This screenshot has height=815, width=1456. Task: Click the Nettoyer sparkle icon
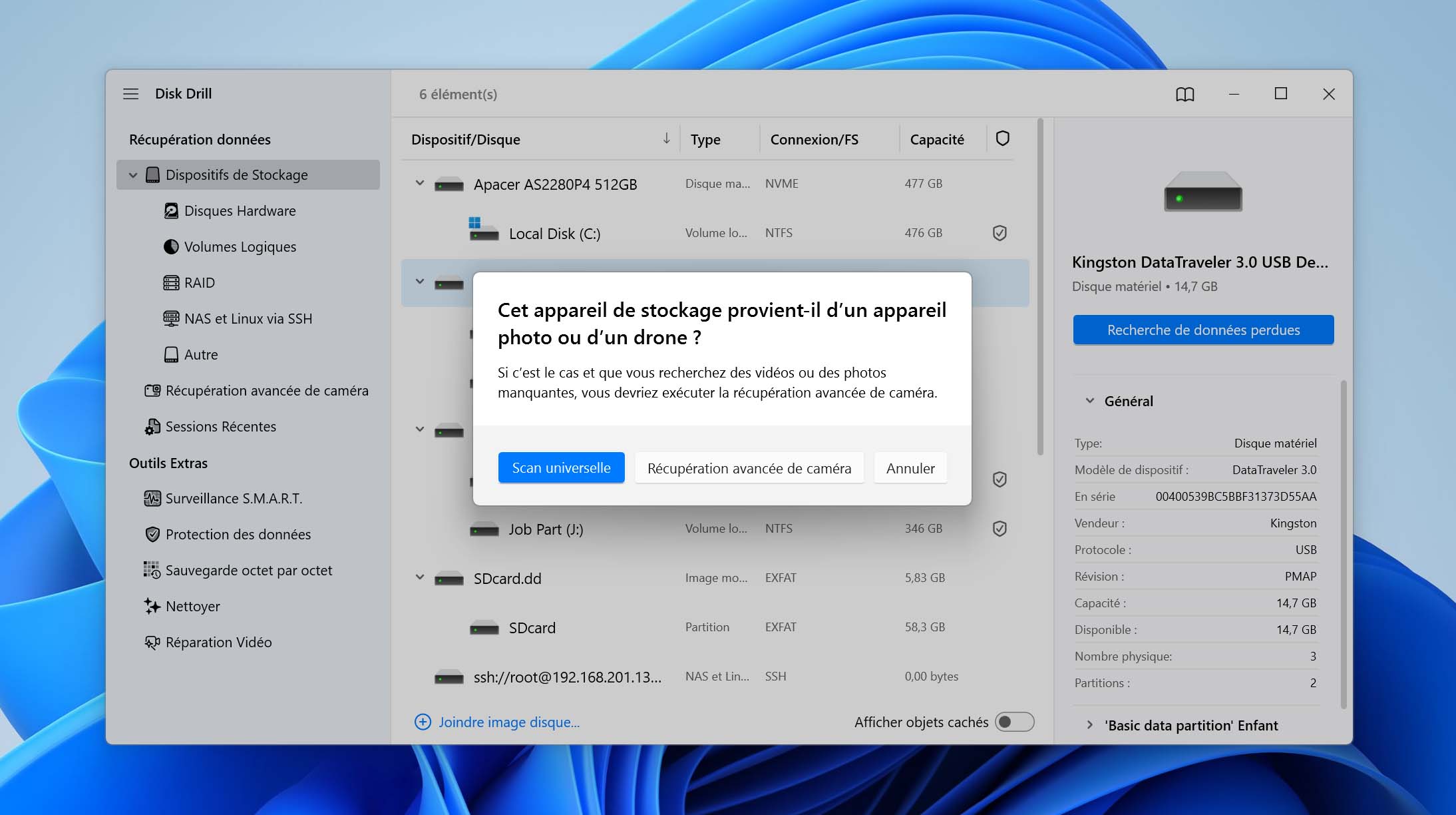coord(152,607)
